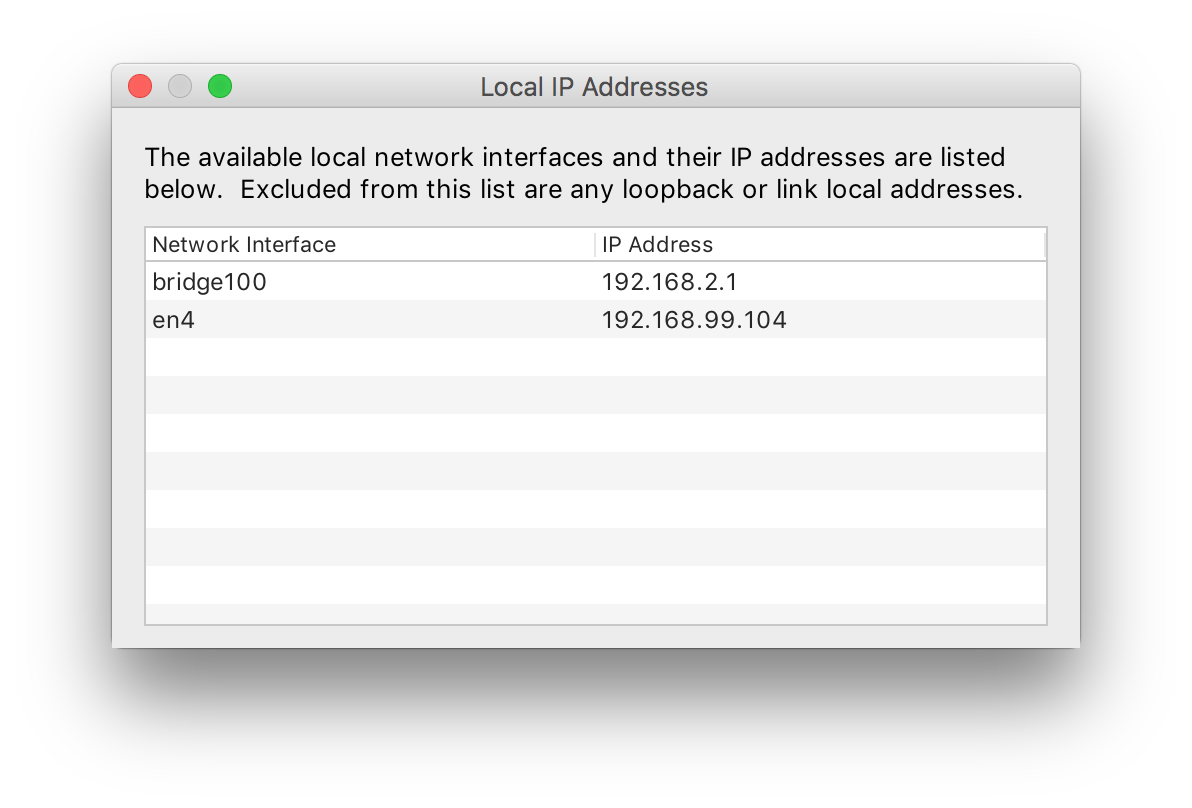This screenshot has height=808, width=1192.
Task: Click the word "below" in the description
Action: pos(182,190)
